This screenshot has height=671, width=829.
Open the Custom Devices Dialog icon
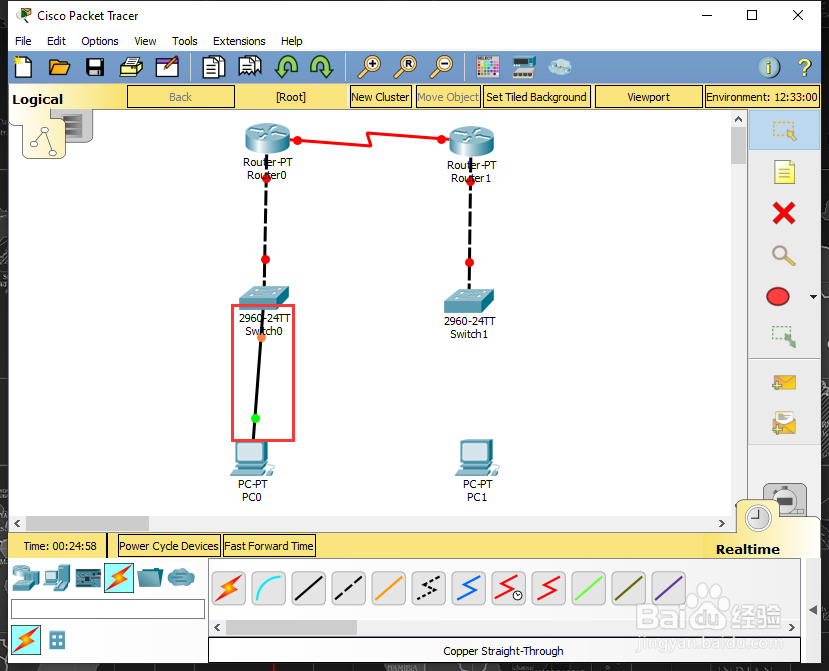(524, 67)
